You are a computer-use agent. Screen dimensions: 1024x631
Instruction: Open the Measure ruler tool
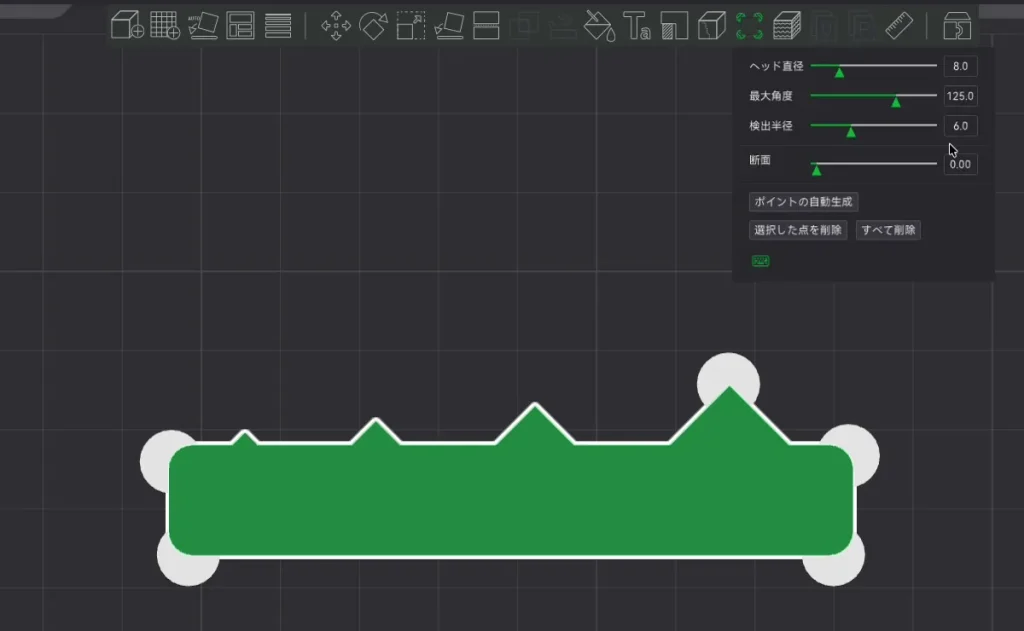coord(899,26)
